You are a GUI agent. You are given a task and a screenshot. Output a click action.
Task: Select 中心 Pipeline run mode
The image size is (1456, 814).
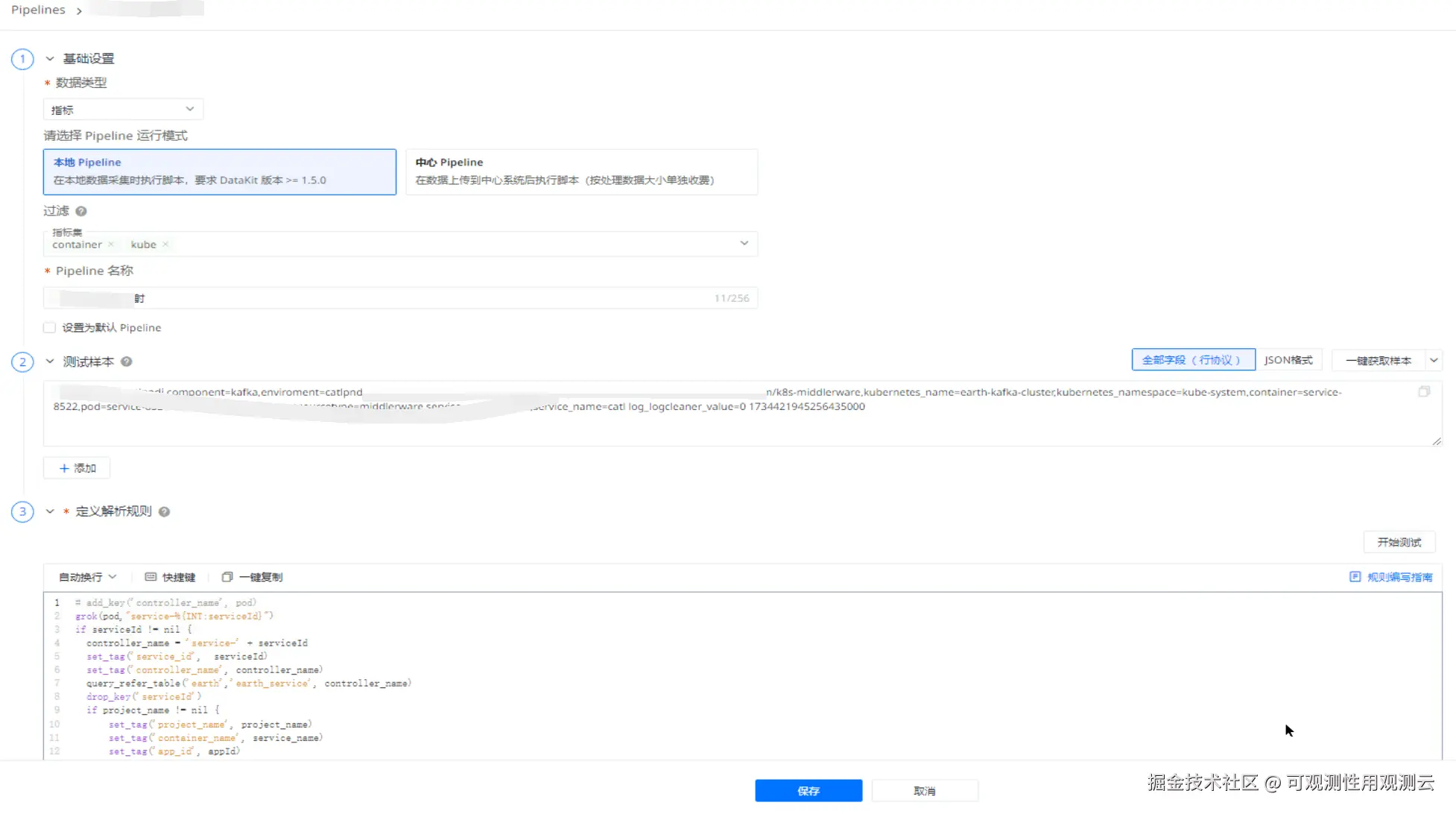click(581, 172)
